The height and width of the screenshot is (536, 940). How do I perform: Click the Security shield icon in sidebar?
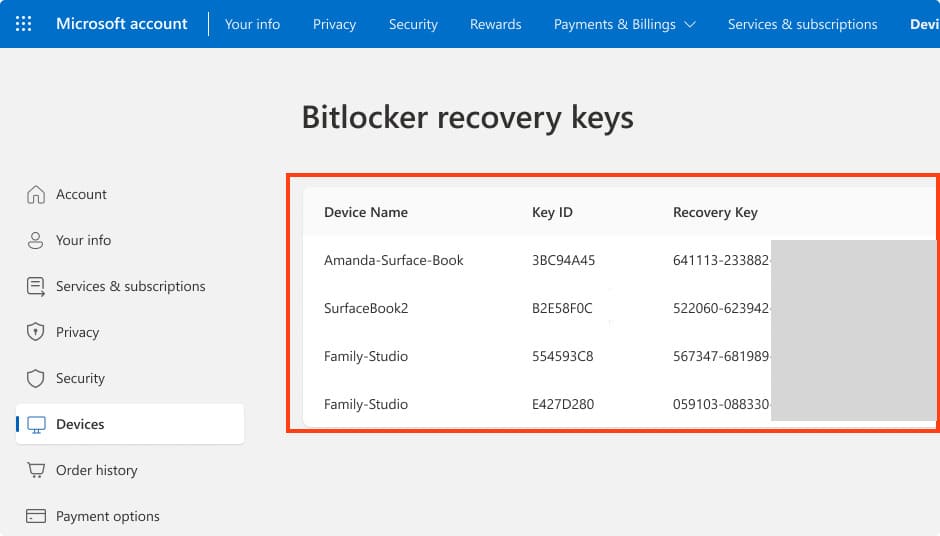click(x=36, y=378)
